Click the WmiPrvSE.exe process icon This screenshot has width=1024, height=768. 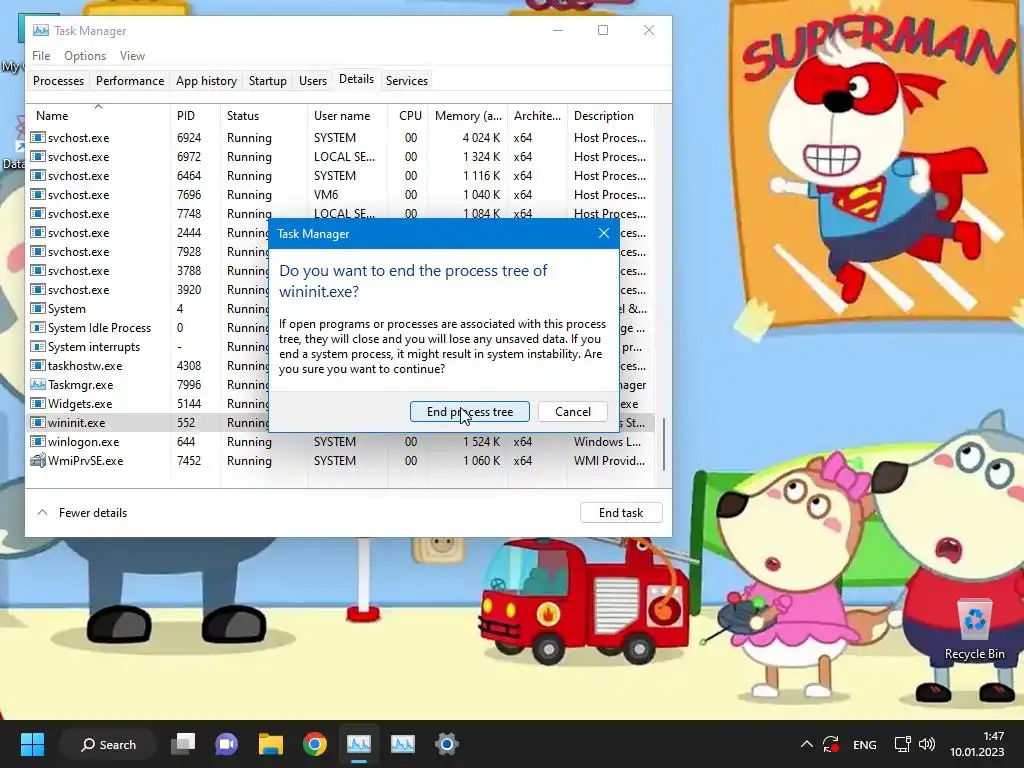pos(38,460)
